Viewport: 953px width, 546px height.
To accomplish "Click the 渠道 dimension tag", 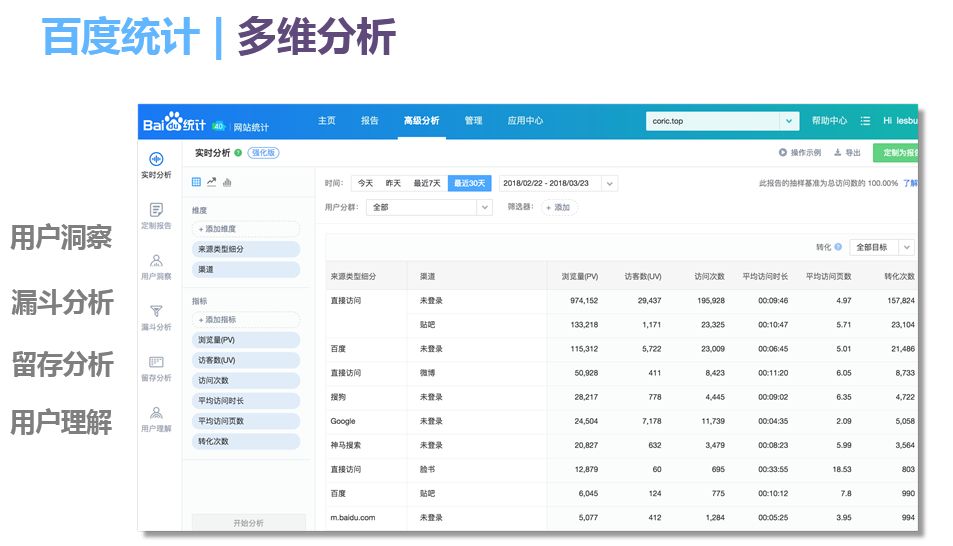I will (246, 269).
